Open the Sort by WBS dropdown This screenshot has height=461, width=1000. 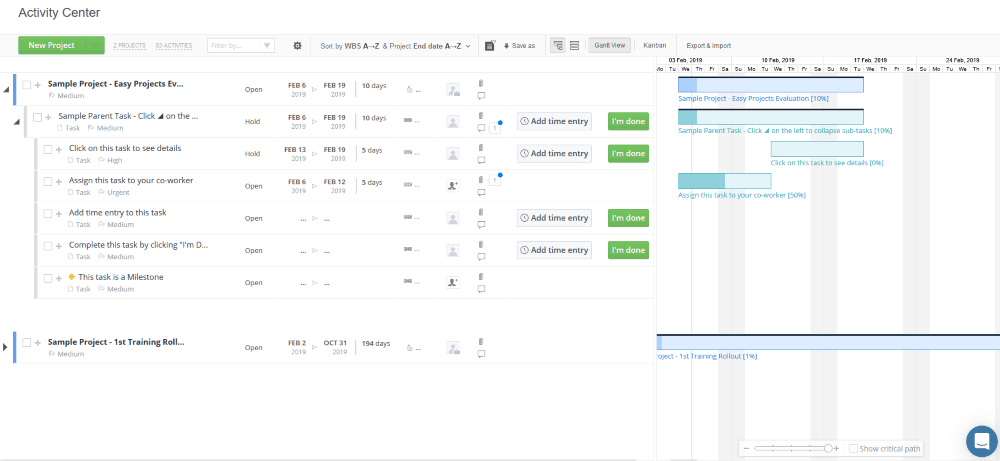395,46
